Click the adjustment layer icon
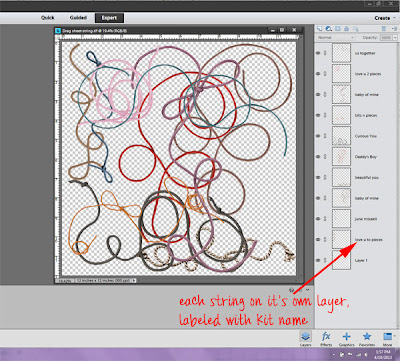Screen dimensions: 400x361 tap(328, 29)
